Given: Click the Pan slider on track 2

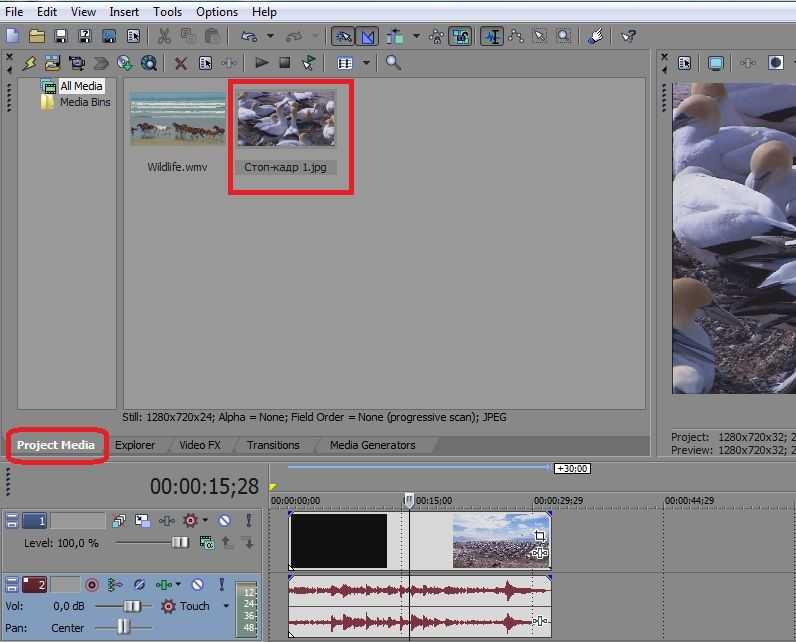Looking at the screenshot, I should 123,627.
